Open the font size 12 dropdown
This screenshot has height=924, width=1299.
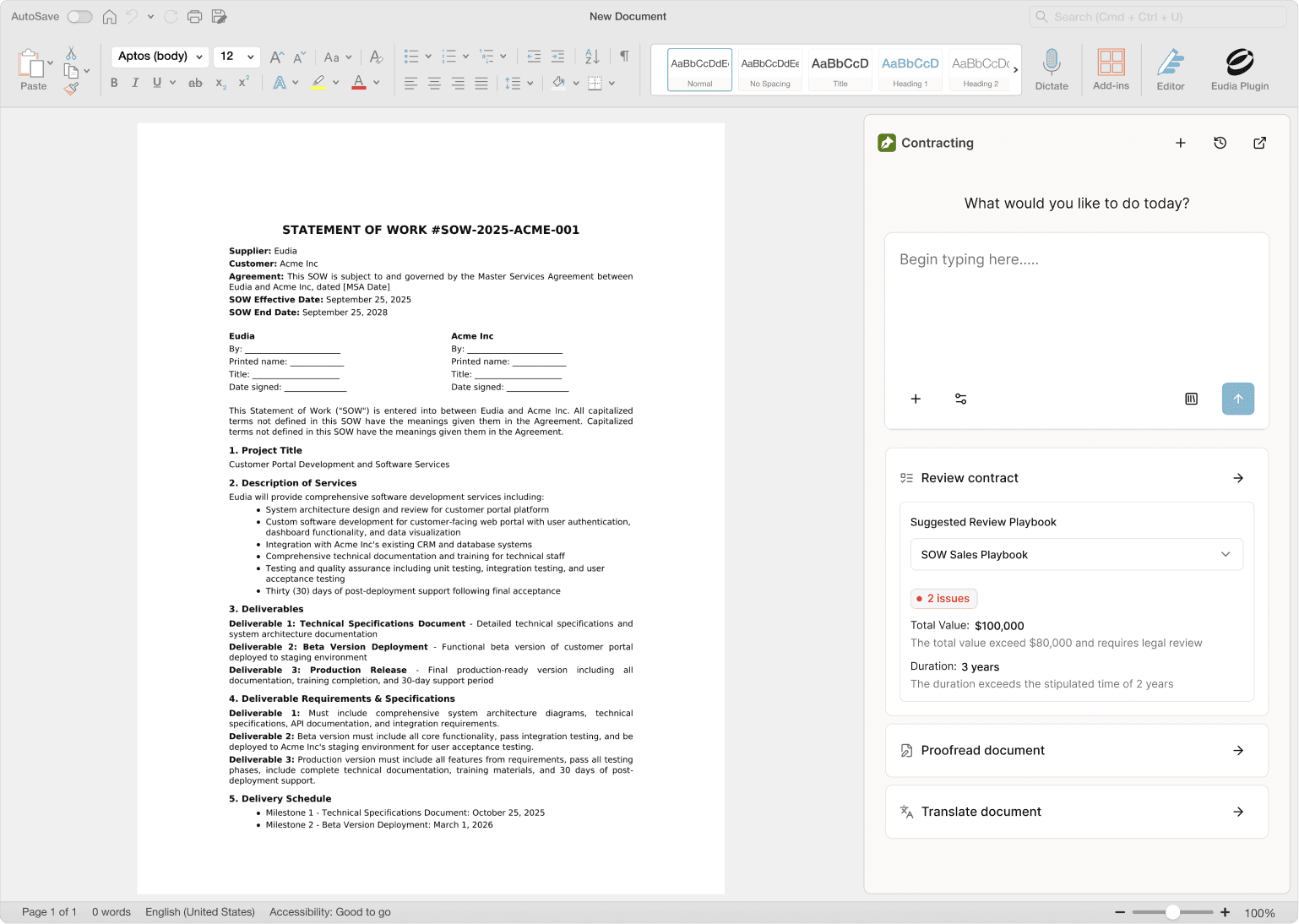pyautogui.click(x=236, y=57)
